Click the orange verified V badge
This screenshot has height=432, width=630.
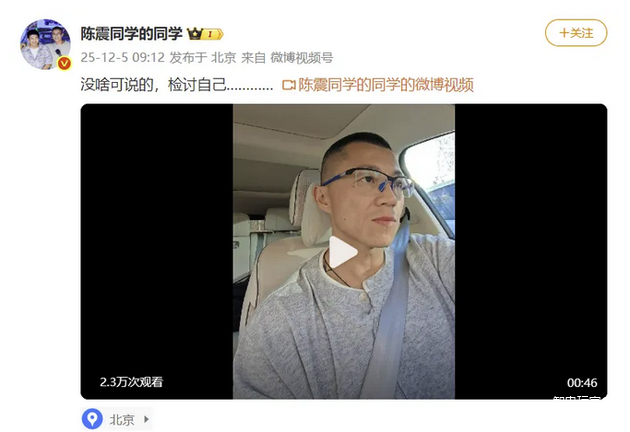coord(64,63)
